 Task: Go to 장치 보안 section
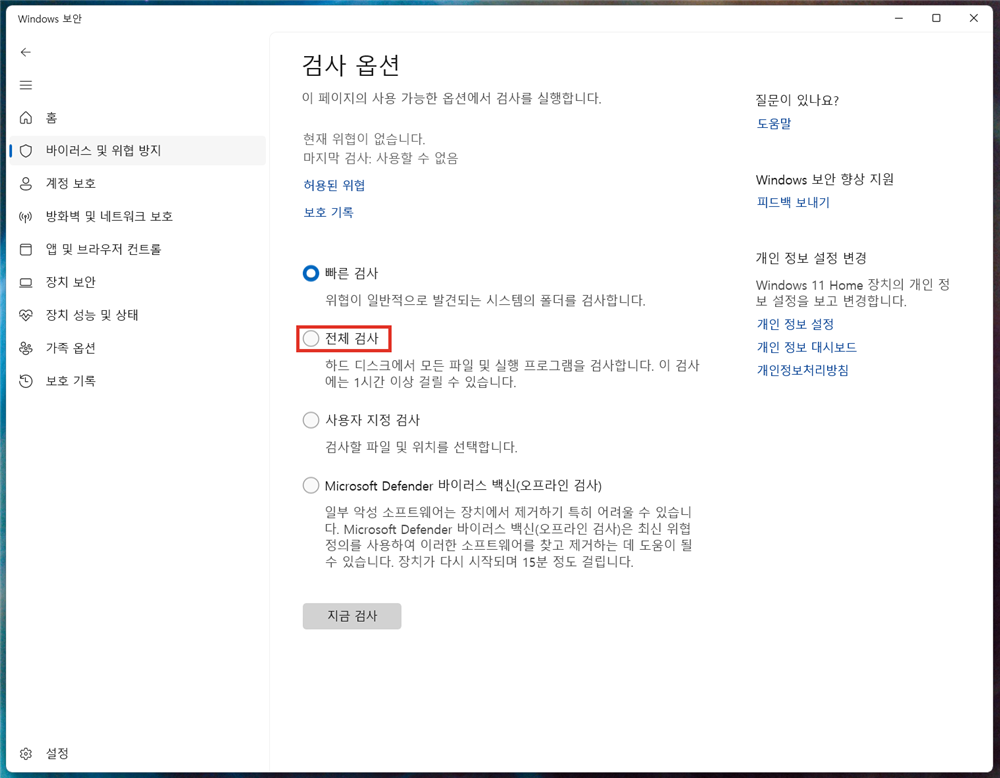(138, 283)
